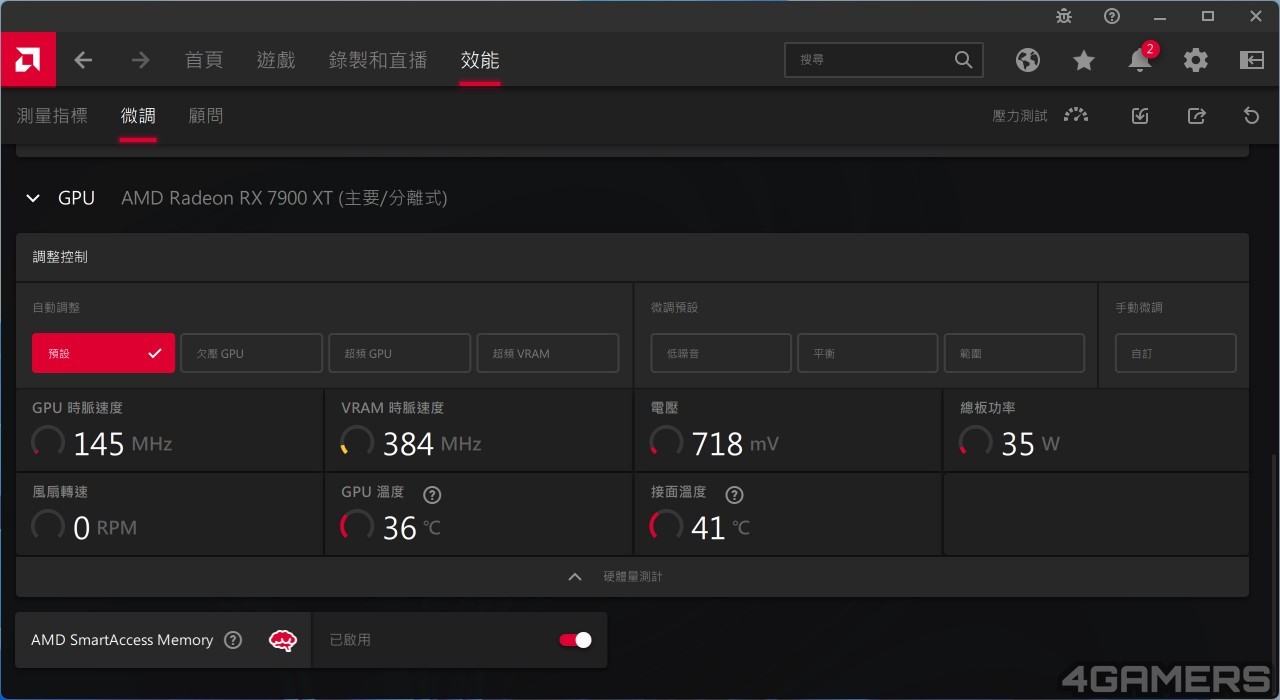The width and height of the screenshot is (1280, 700).
Task: Close the AMD Software window
Action: click(x=1256, y=16)
